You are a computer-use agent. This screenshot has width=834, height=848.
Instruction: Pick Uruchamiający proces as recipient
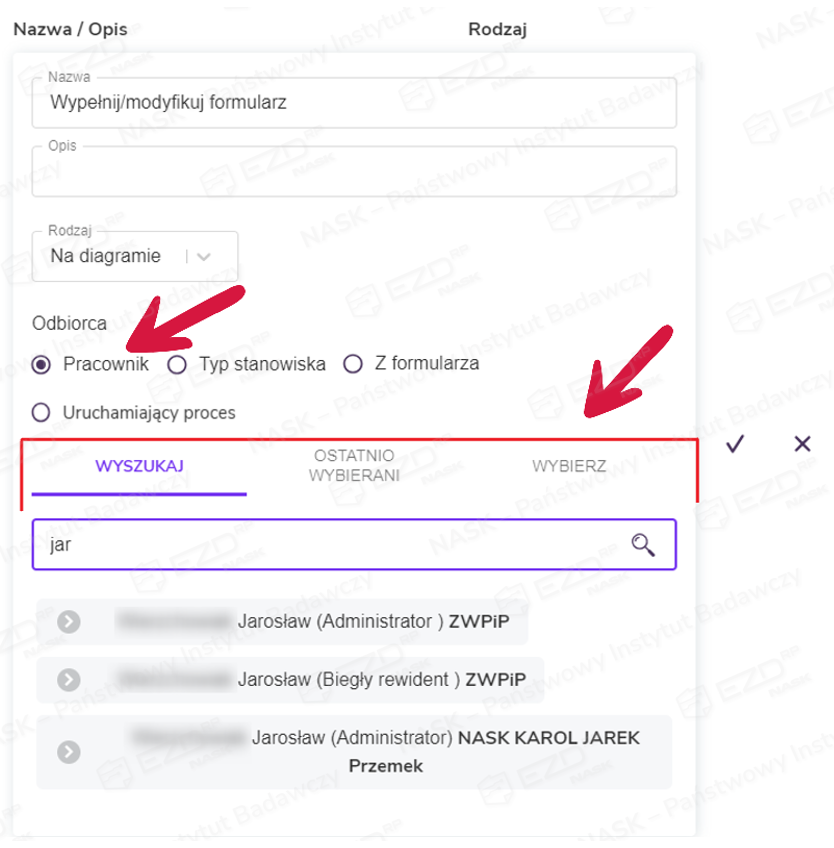point(41,412)
